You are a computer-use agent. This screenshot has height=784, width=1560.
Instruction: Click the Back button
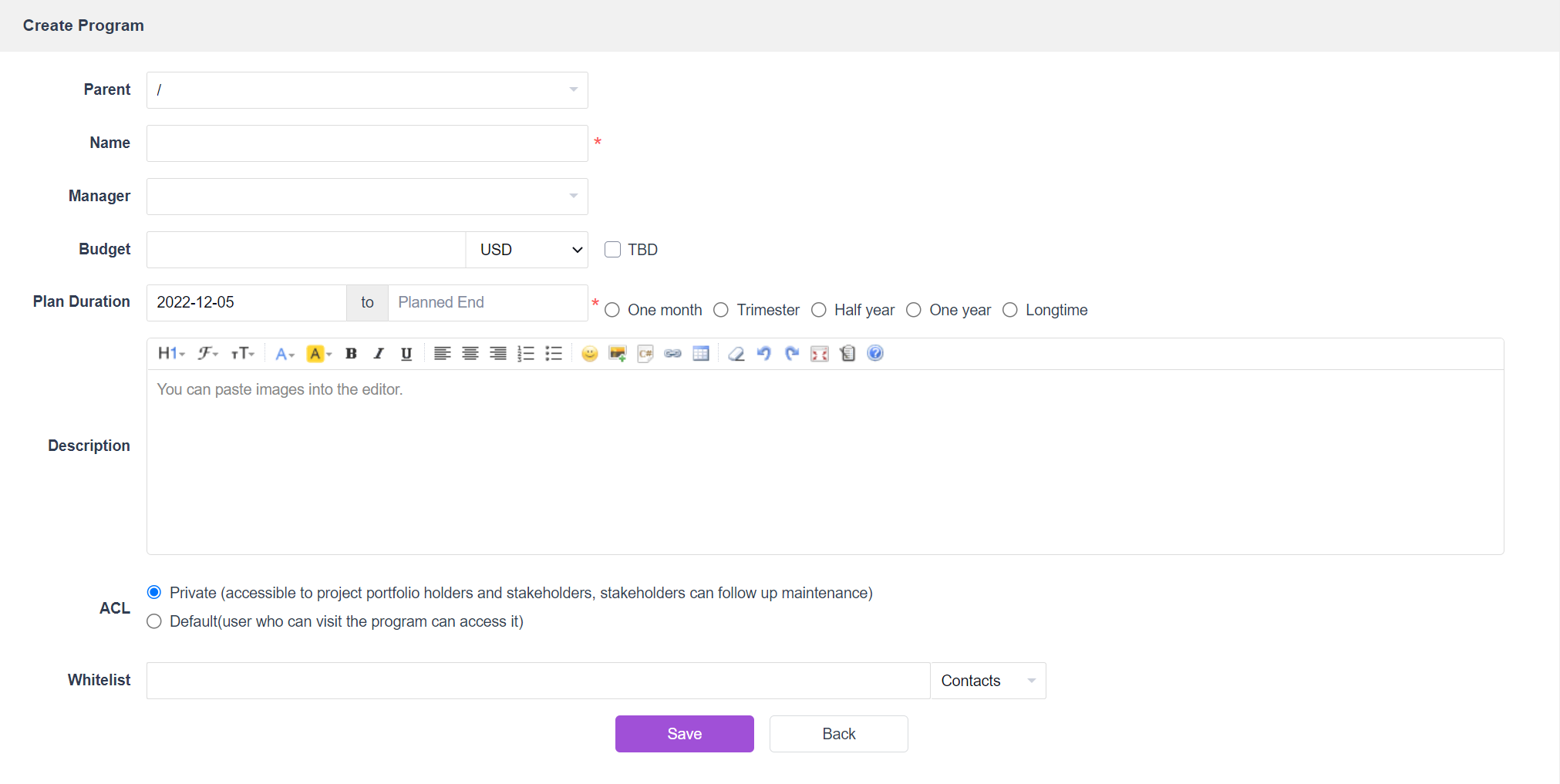pyautogui.click(x=838, y=734)
